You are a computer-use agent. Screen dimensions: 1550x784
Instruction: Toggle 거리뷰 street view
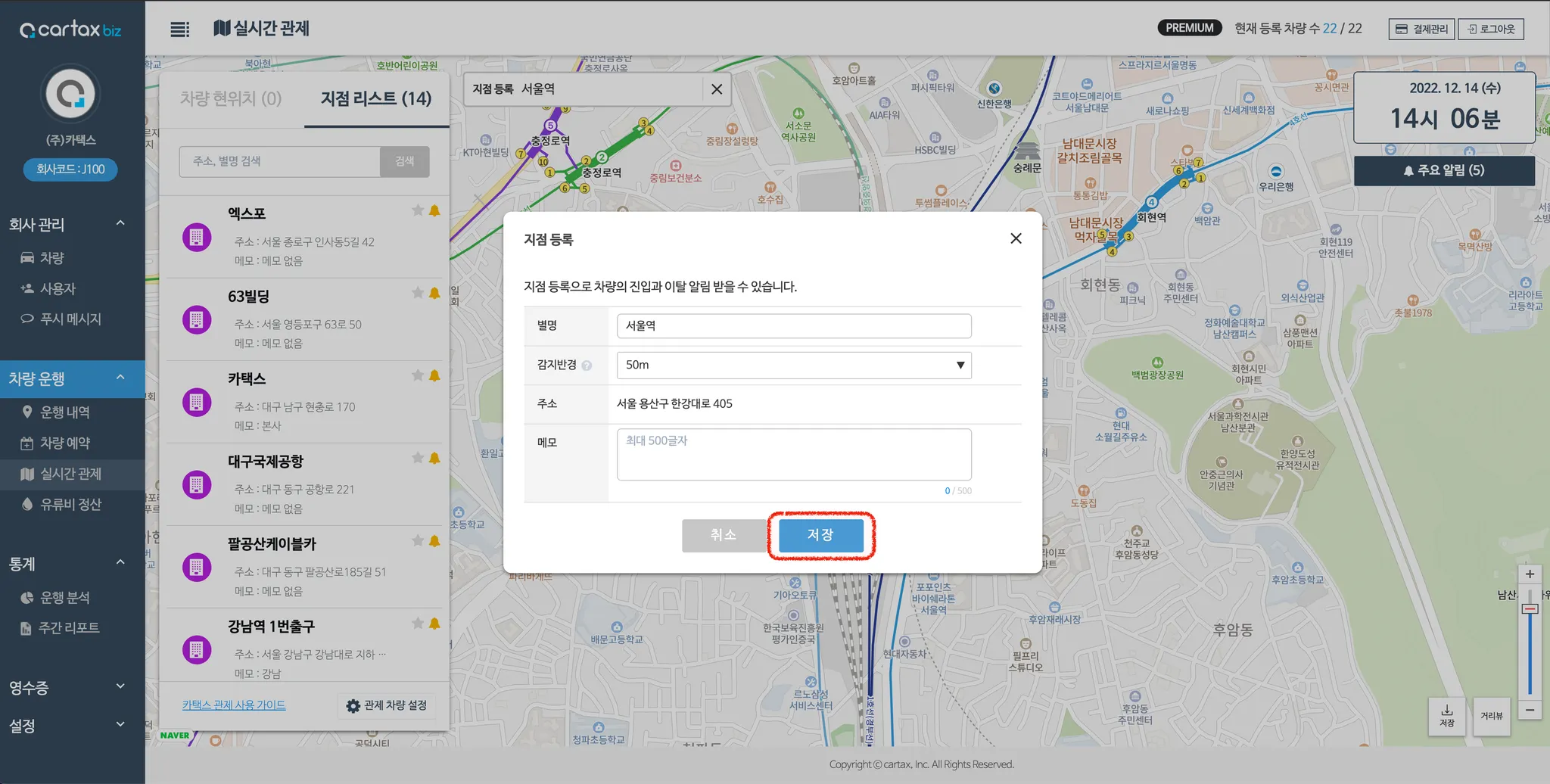coord(1492,716)
